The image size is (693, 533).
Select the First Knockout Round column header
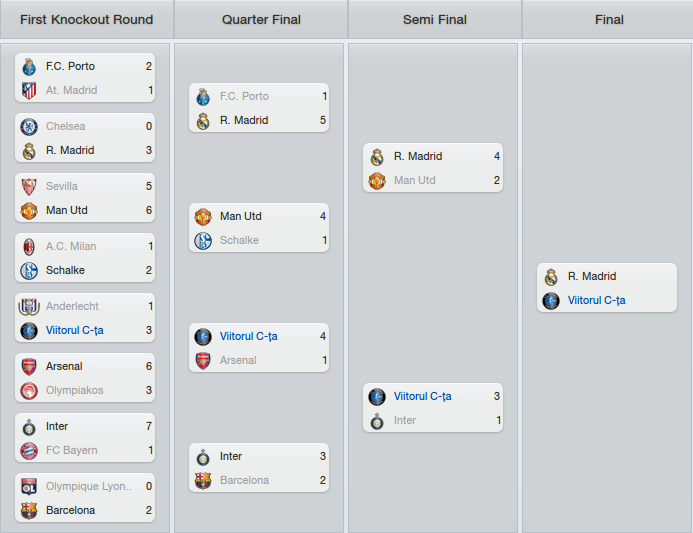pos(87,19)
